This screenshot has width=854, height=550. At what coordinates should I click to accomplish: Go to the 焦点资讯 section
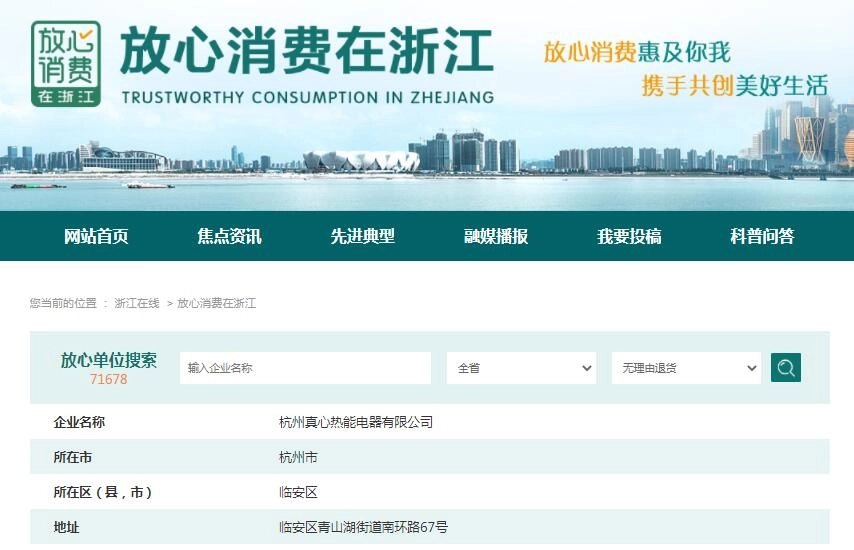coord(229,237)
